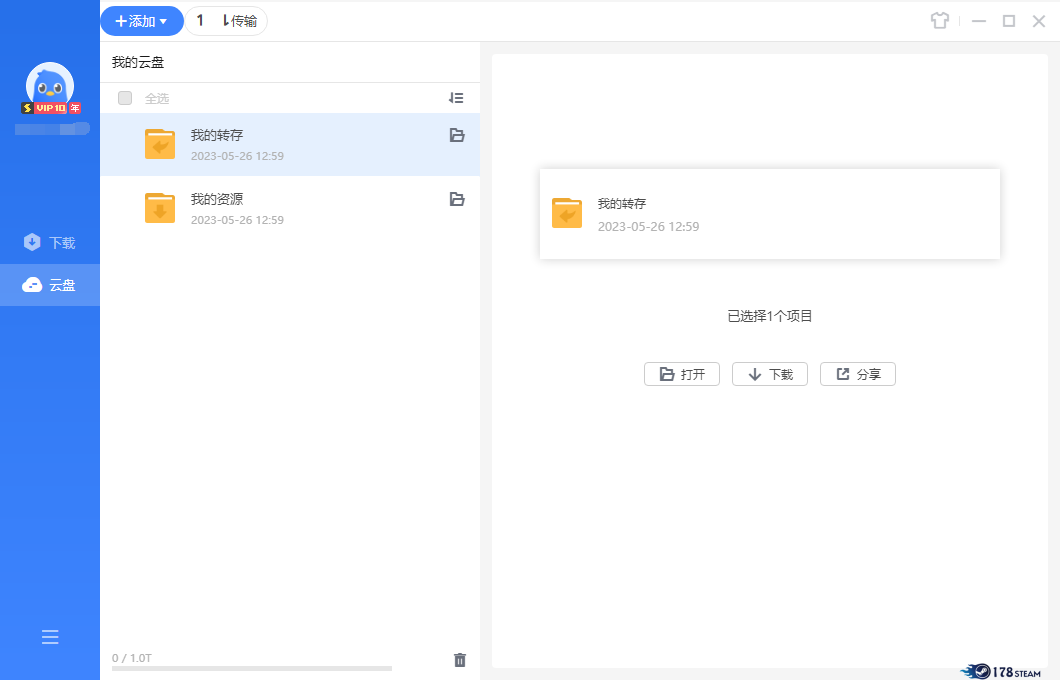
Task: Click the skin theme shirt icon
Action: click(939, 21)
